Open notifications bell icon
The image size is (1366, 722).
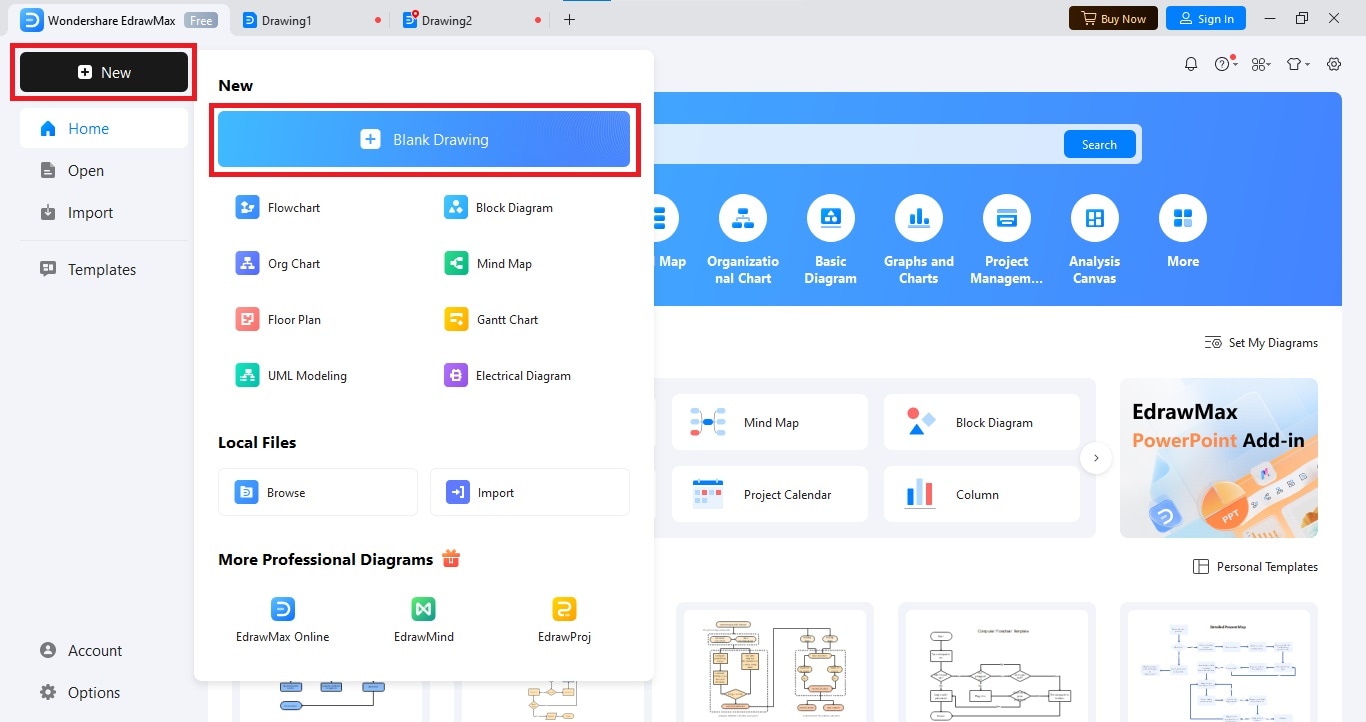[1191, 64]
